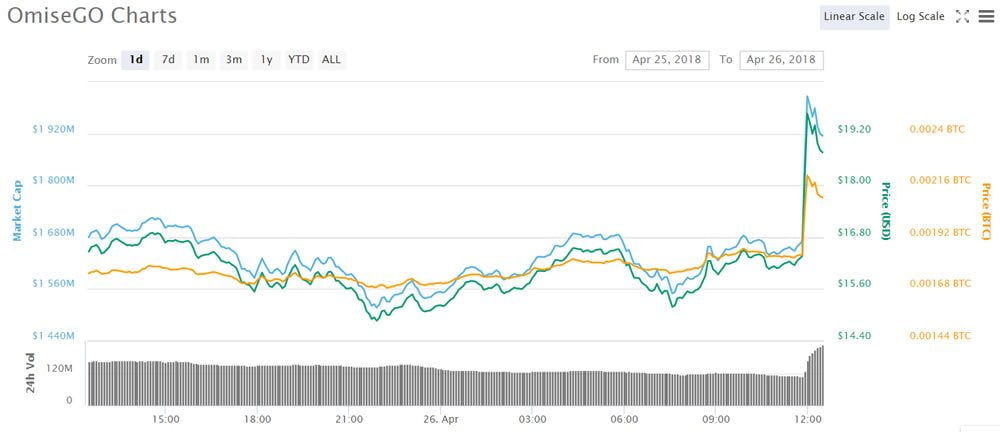Click the 26. Apr time axis label
Image resolution: width=1000 pixels, height=432 pixels.
pyautogui.click(x=441, y=419)
